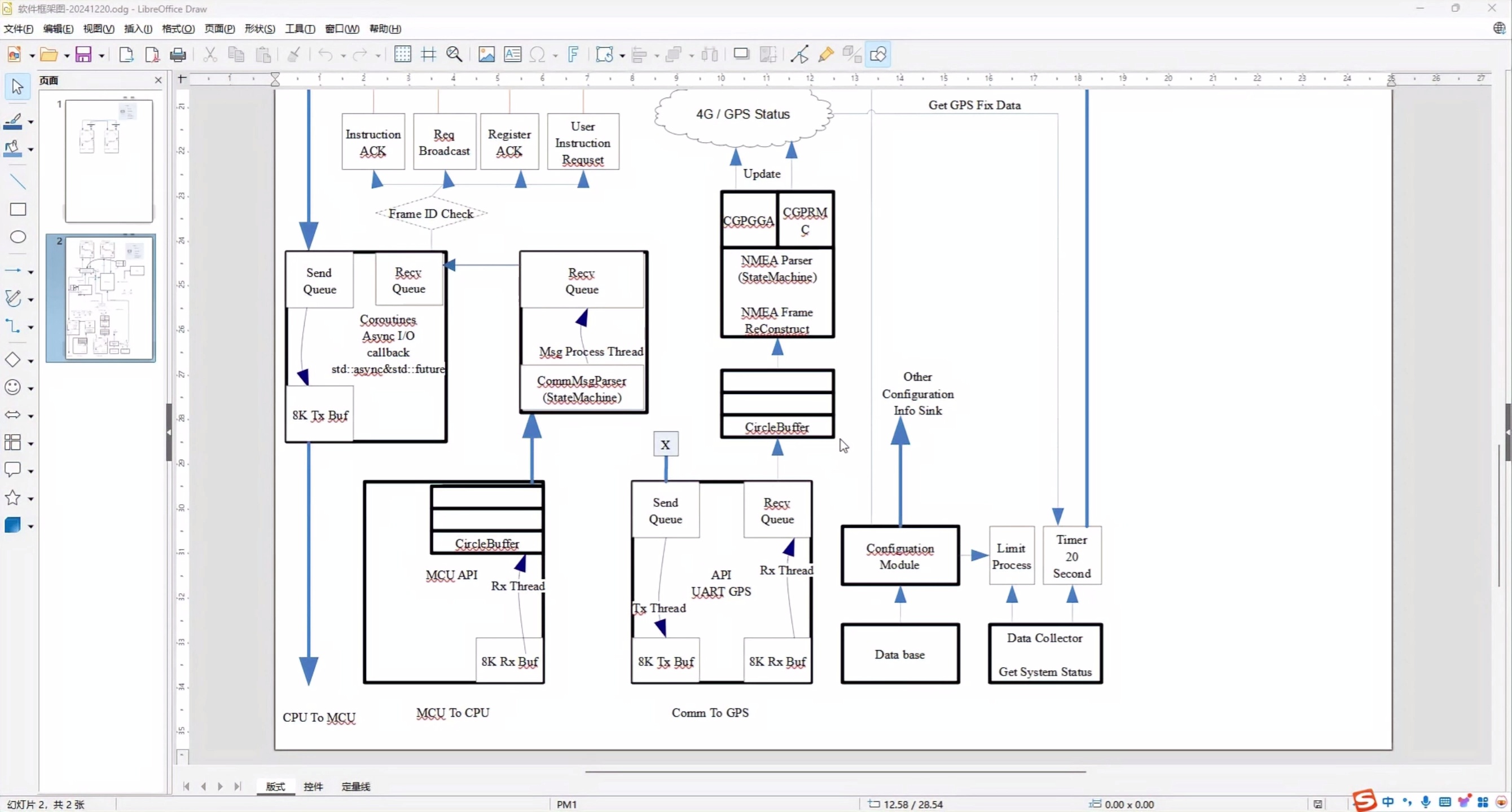Switch to the 控件 layer tab
1512x812 pixels.
tap(313, 786)
